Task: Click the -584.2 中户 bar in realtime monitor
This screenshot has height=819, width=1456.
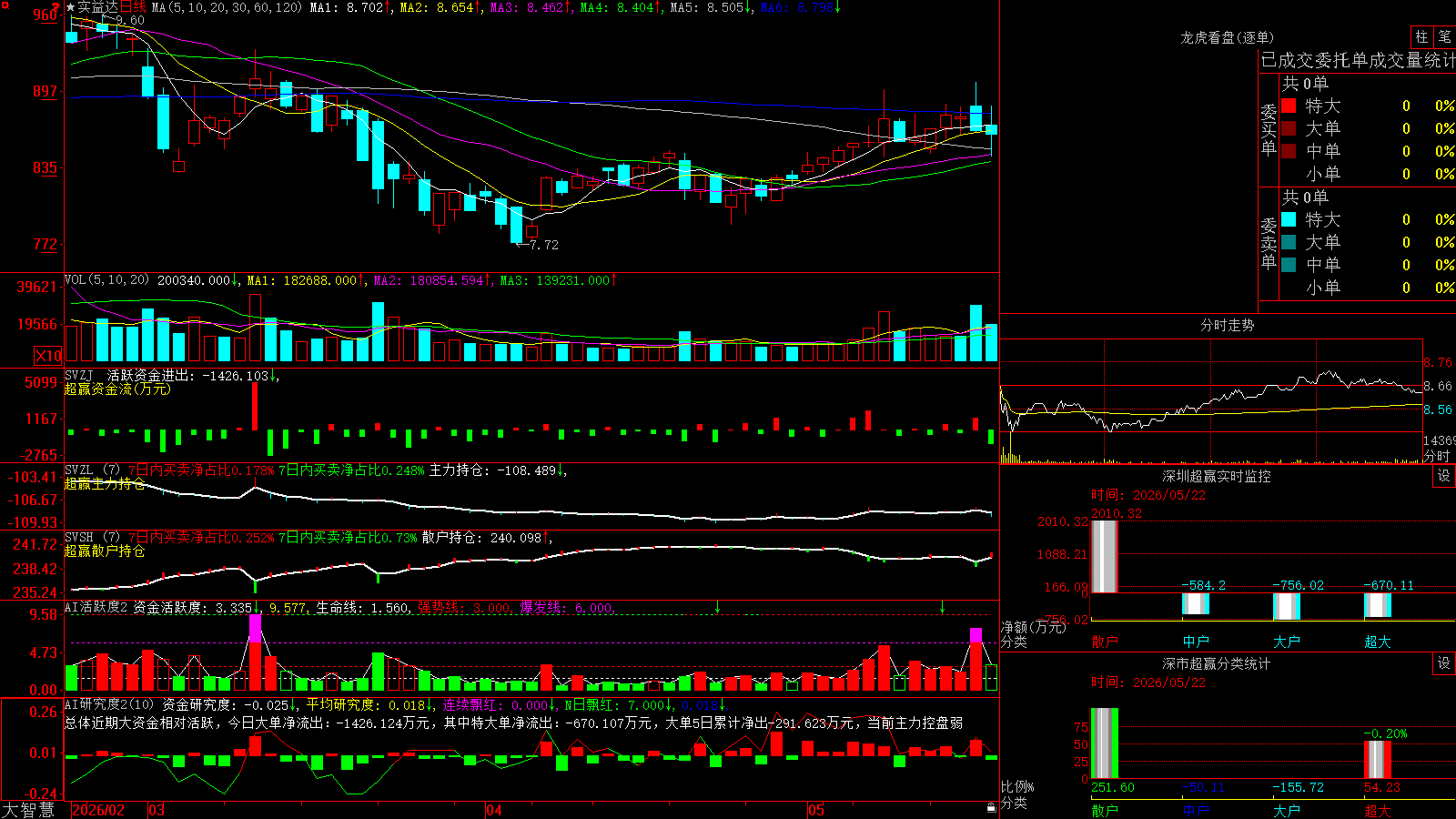Action: point(1196,603)
